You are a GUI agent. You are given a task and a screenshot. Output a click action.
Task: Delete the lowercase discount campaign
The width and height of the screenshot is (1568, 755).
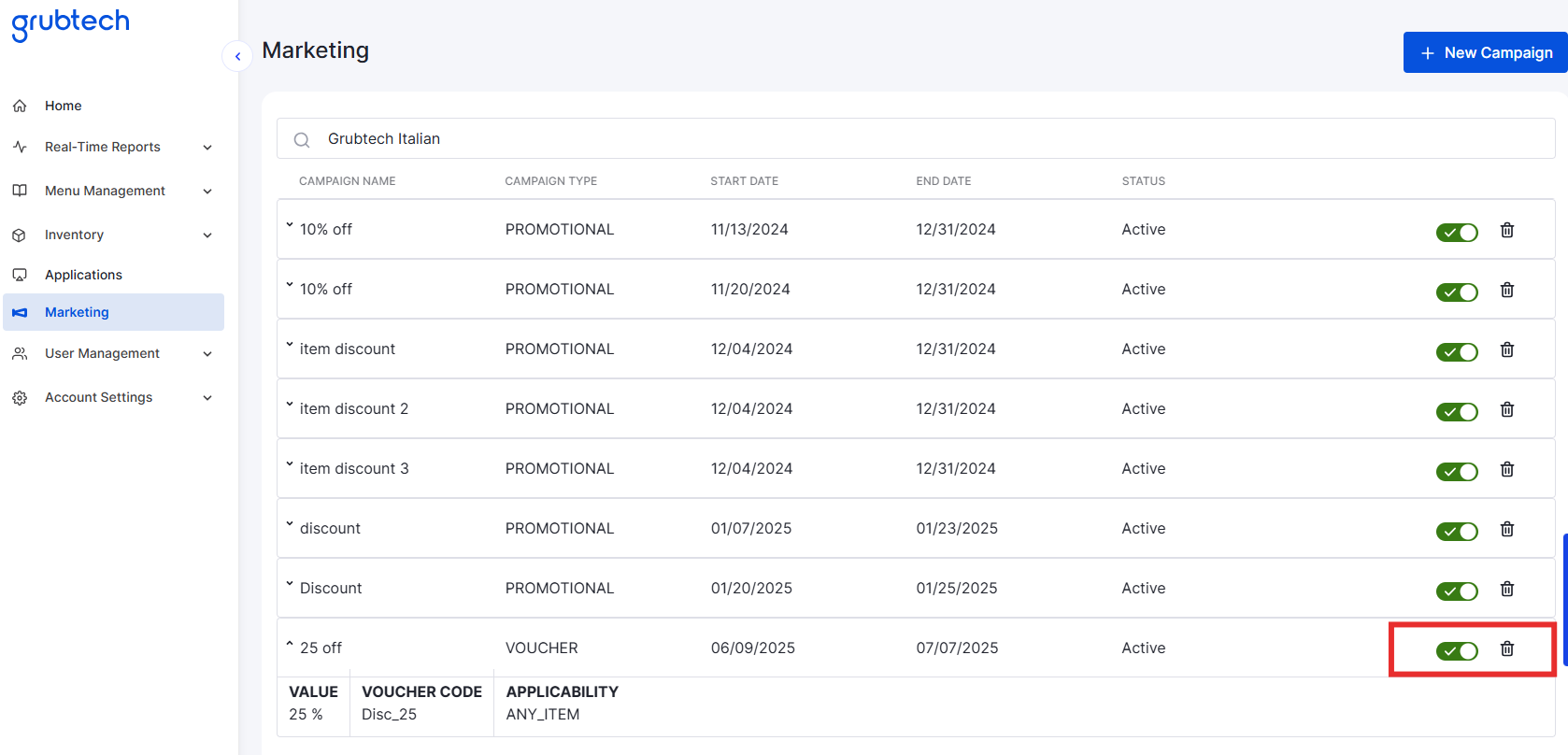pos(1507,529)
